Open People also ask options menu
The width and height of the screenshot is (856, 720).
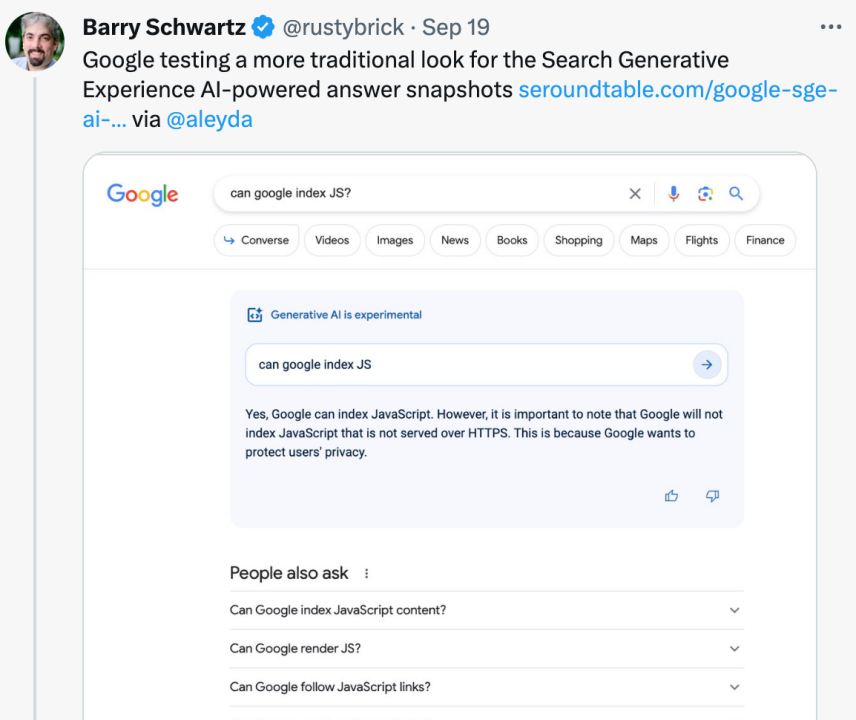(x=367, y=574)
